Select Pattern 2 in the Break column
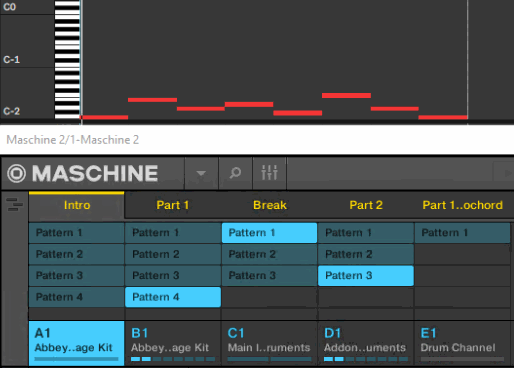514x368 pixels. pyautogui.click(x=269, y=254)
